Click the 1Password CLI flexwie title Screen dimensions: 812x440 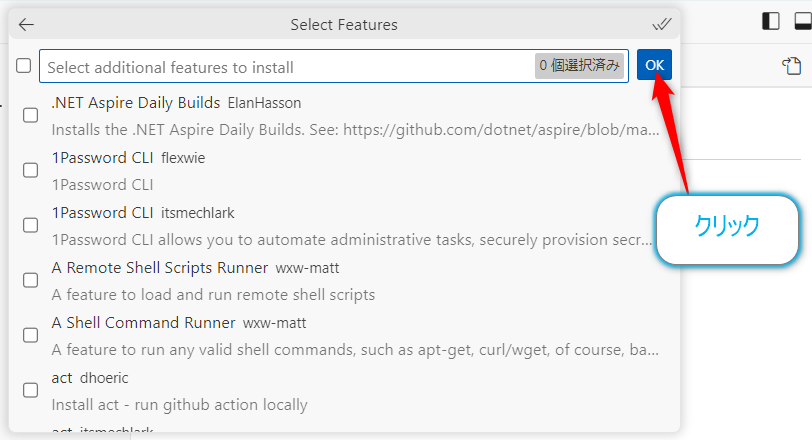(x=128, y=158)
